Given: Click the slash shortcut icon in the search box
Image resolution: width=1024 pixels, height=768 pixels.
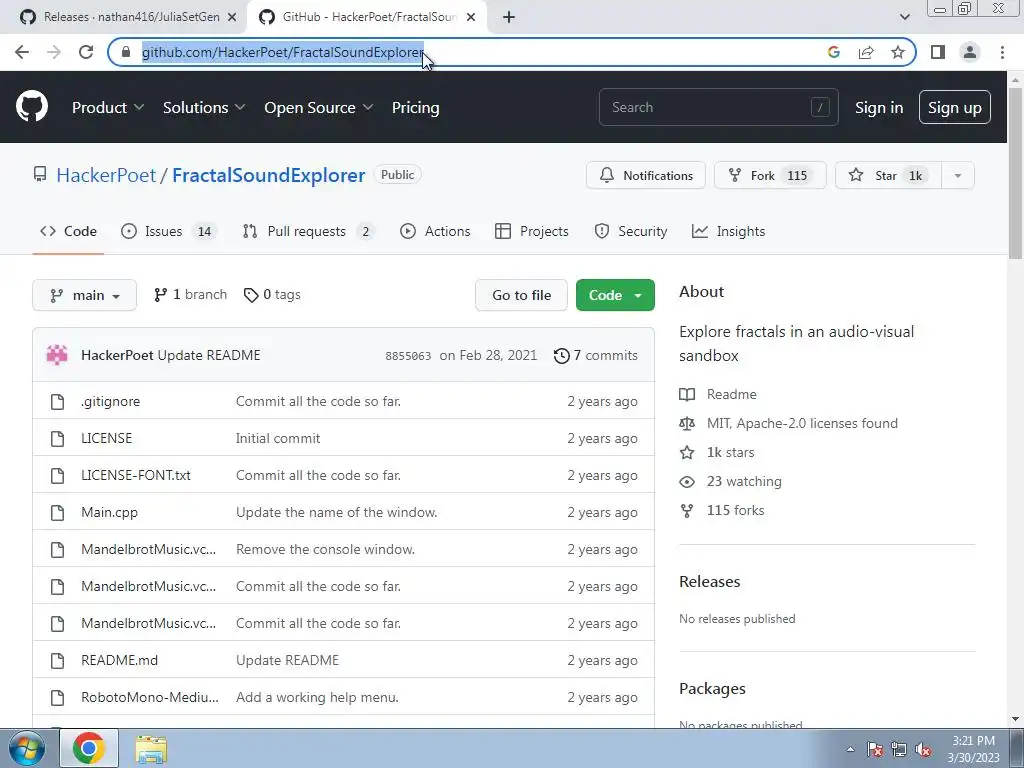Looking at the screenshot, I should (x=820, y=107).
